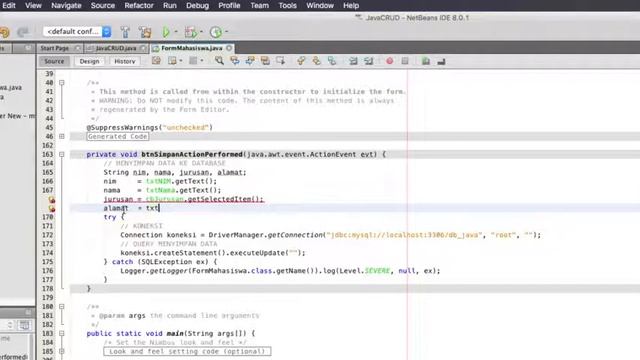Jump to Previous Bookmark icon
640x360 pixels.
tap(301, 61)
